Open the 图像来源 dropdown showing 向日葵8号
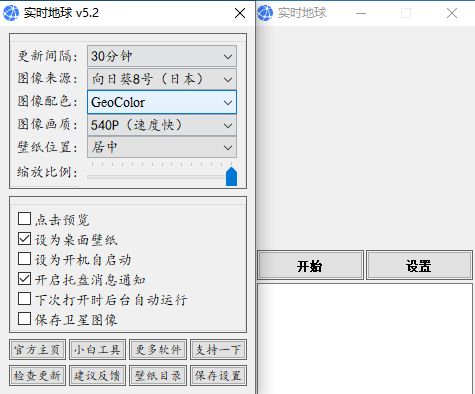The width and height of the screenshot is (475, 394). (x=162, y=79)
